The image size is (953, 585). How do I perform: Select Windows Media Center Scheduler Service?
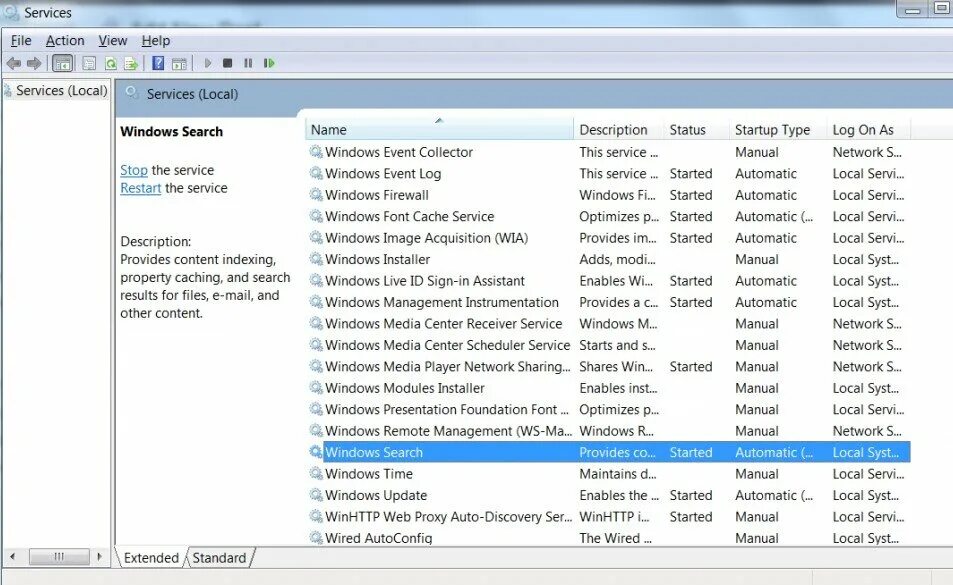click(x=608, y=344)
